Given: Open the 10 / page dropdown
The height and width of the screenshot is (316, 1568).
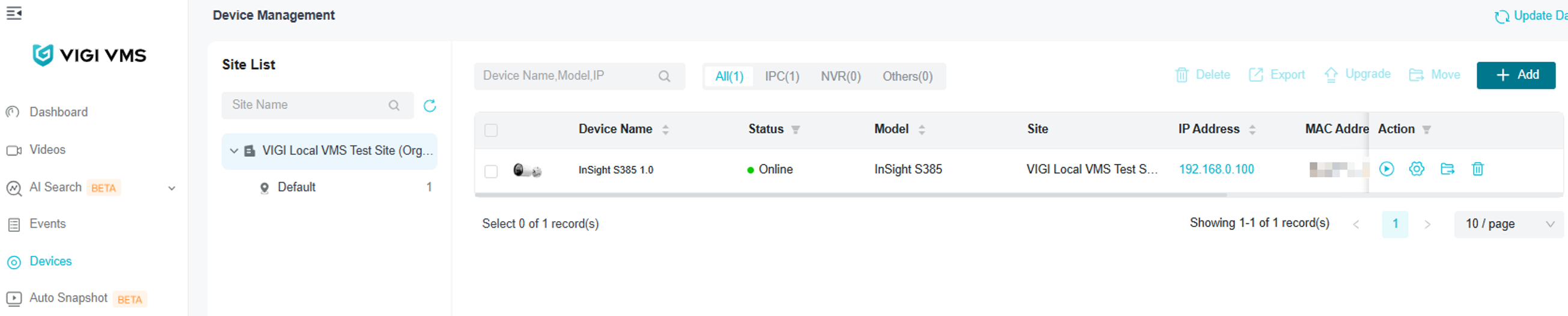Looking at the screenshot, I should coord(1508,224).
